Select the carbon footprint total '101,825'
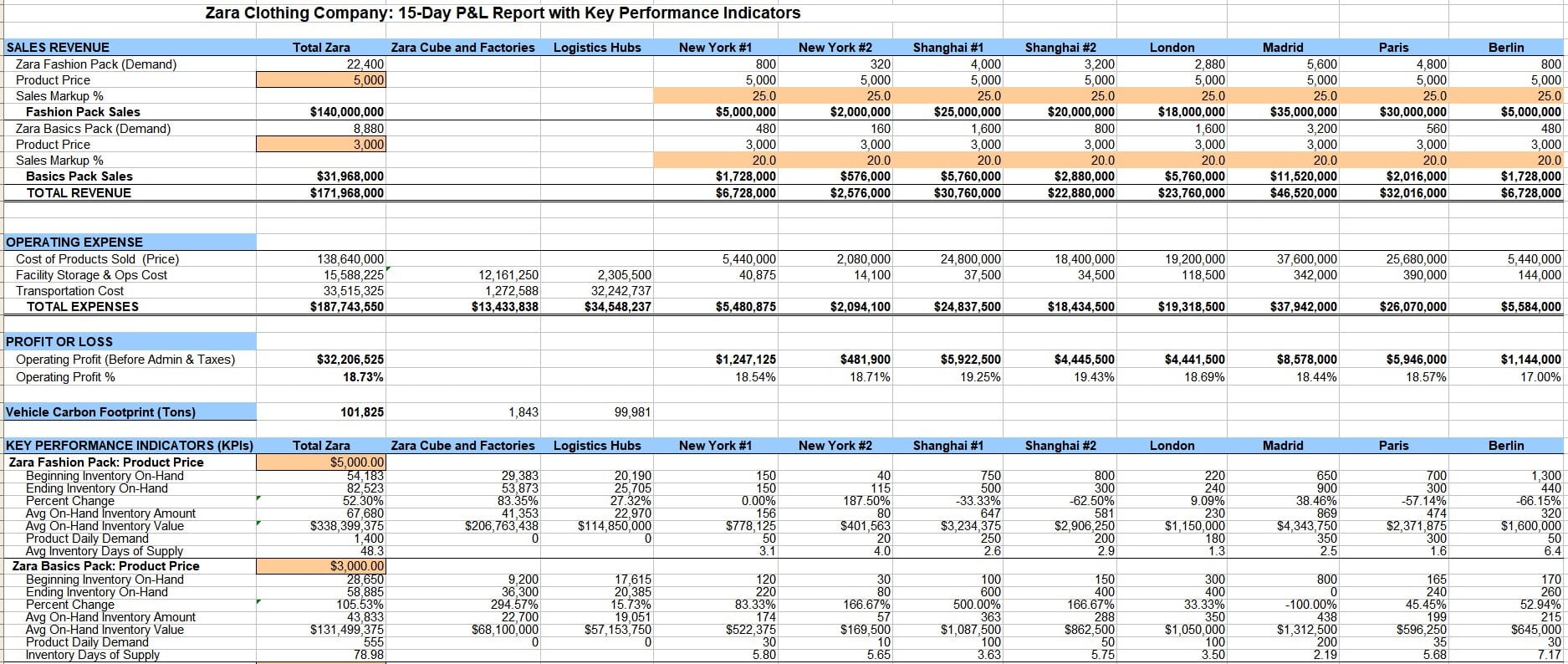1568x664 pixels. click(x=362, y=412)
